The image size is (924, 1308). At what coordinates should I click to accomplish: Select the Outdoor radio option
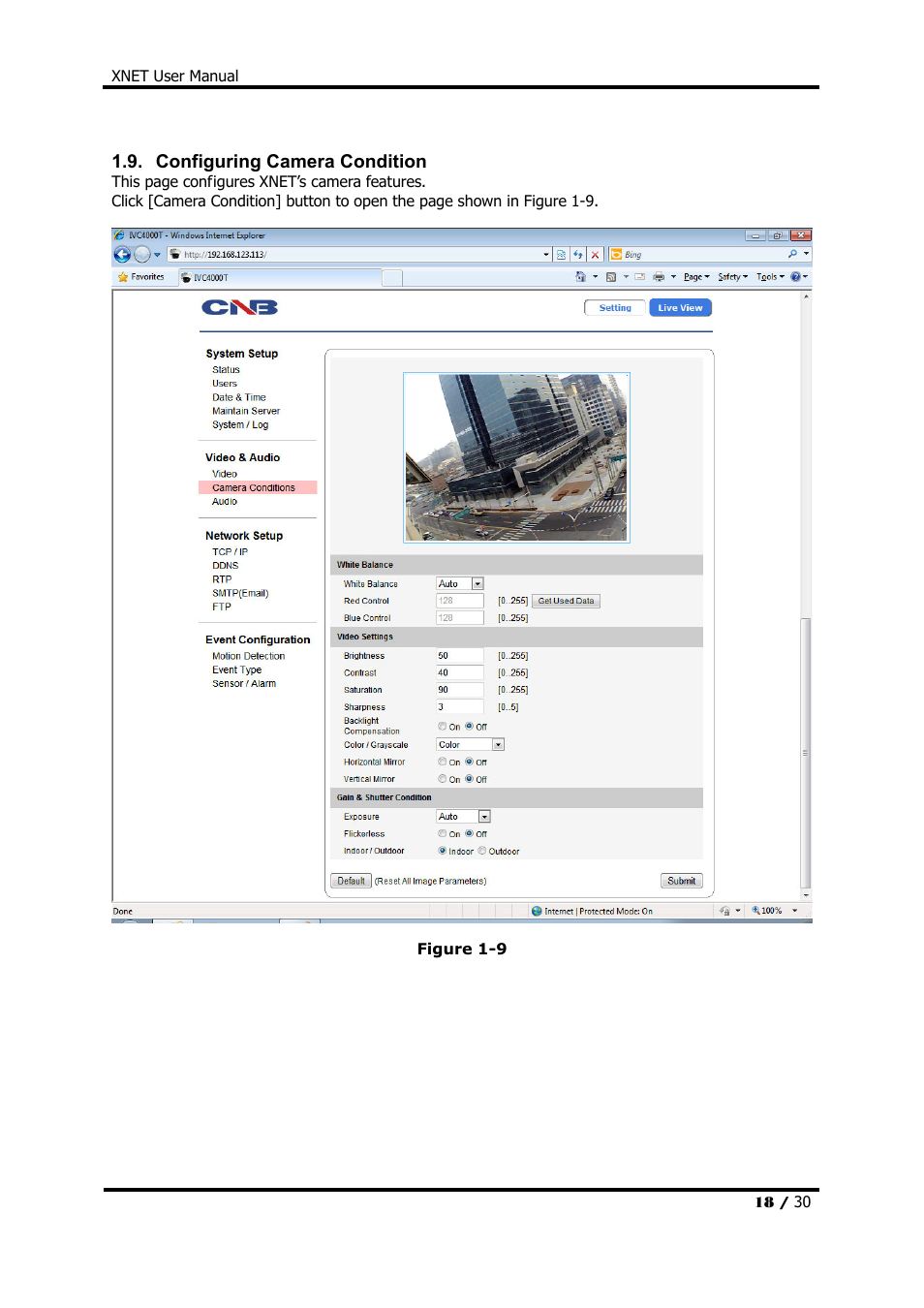coord(482,851)
